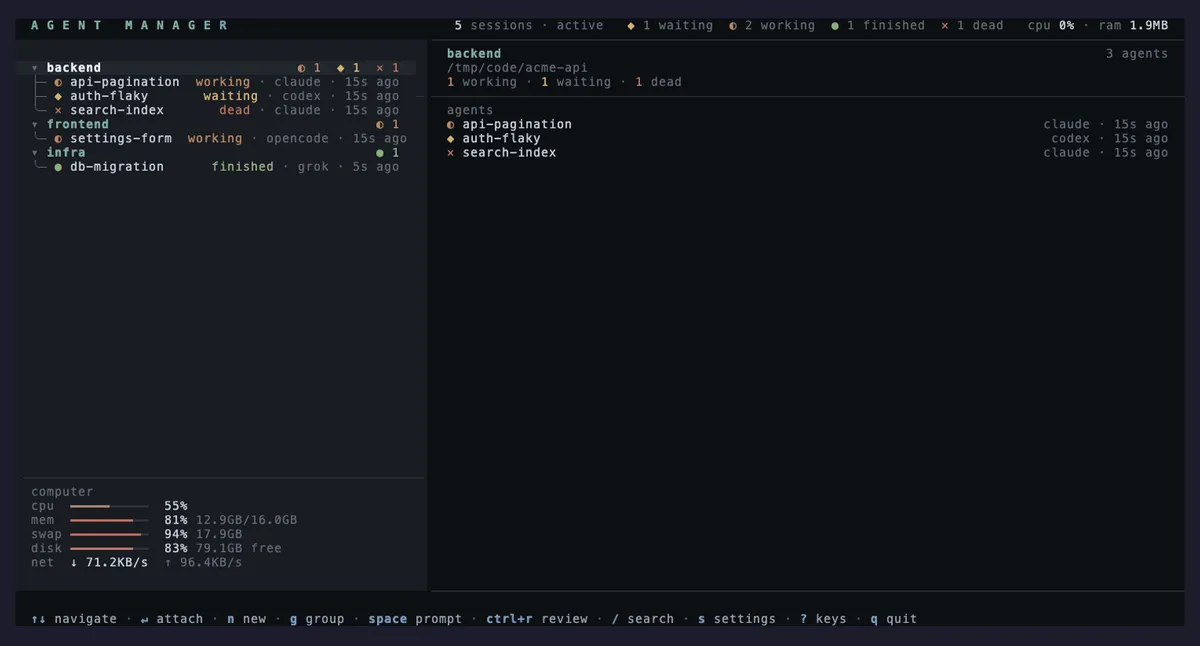Click waiting diamond icon in top status bar
Viewport: 1200px width, 646px height.
coord(631,25)
